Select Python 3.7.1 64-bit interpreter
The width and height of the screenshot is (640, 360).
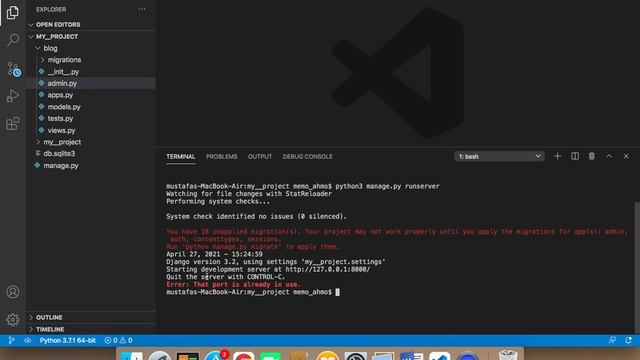tap(67, 340)
